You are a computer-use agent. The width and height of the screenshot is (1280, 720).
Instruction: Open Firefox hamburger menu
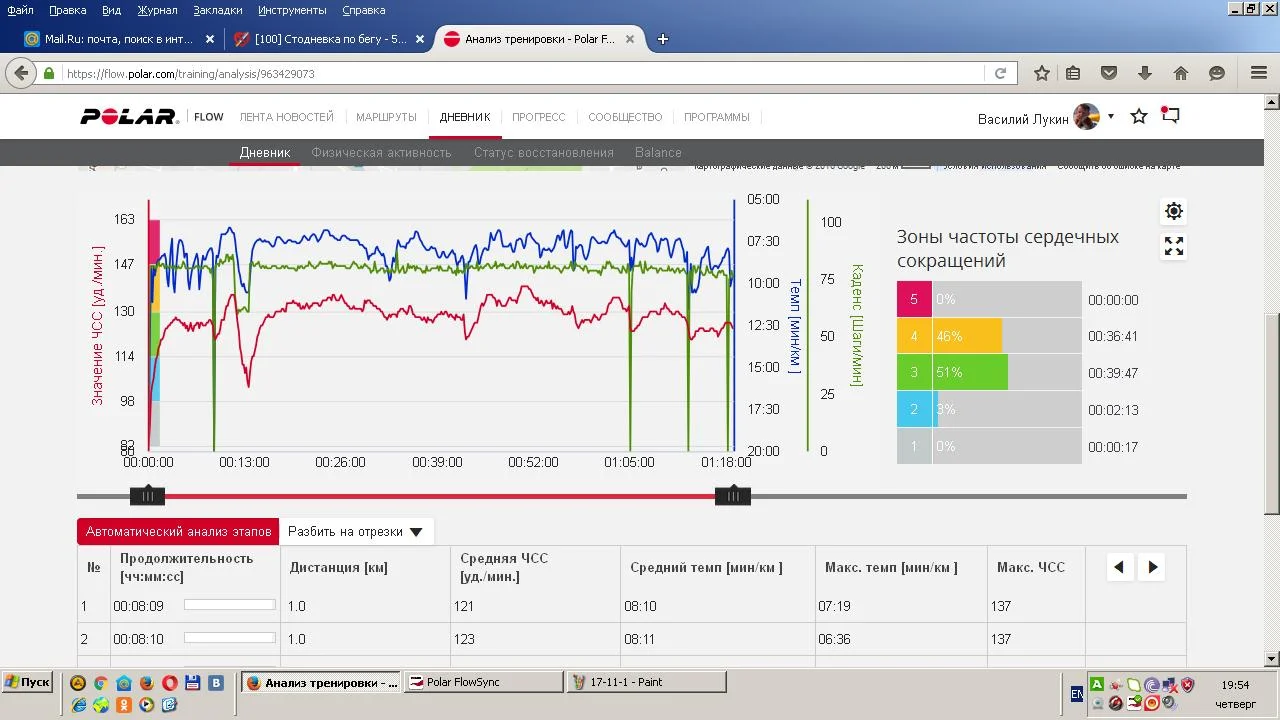tap(1259, 73)
